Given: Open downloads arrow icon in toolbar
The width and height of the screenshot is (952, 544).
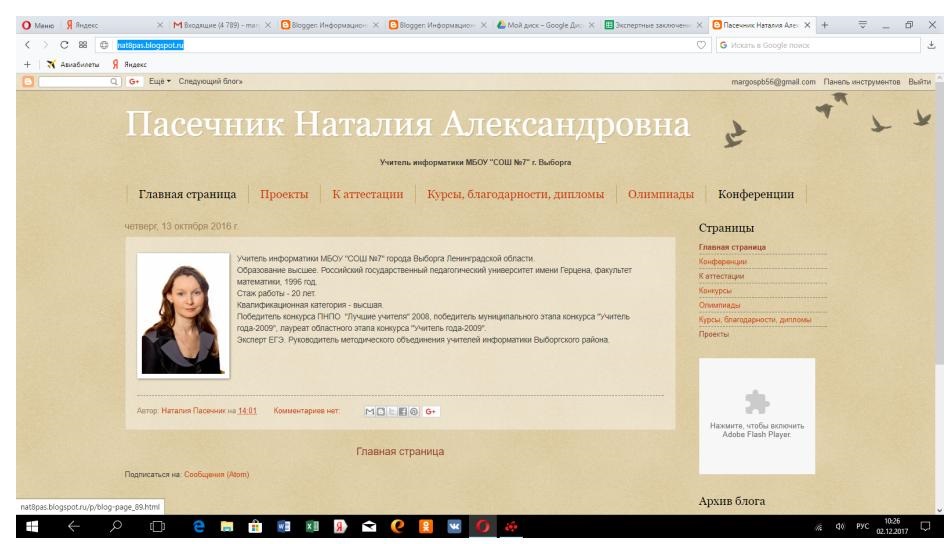Looking at the screenshot, I should pyautogui.click(x=931, y=45).
